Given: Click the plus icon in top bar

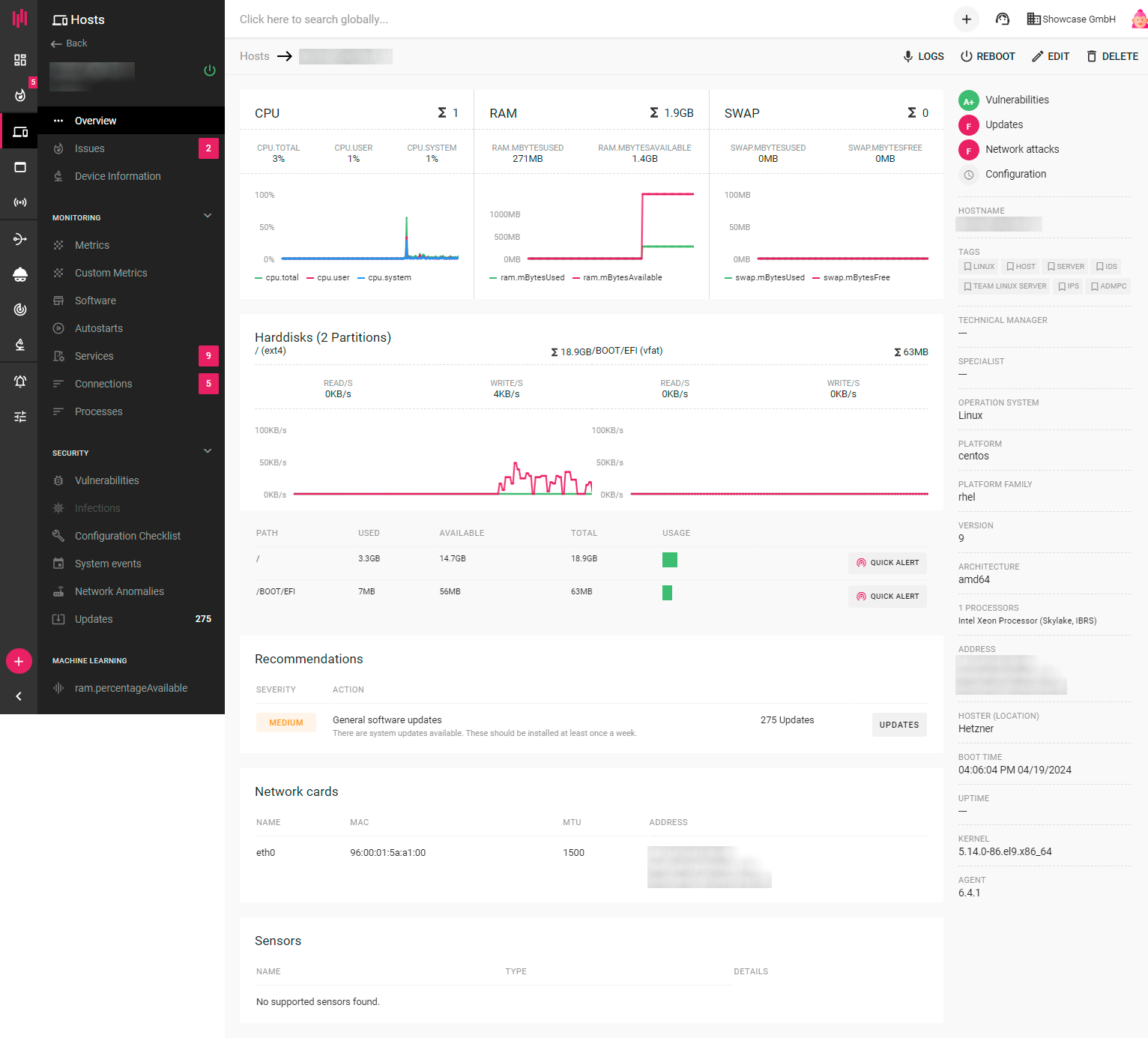Looking at the screenshot, I should [x=966, y=19].
